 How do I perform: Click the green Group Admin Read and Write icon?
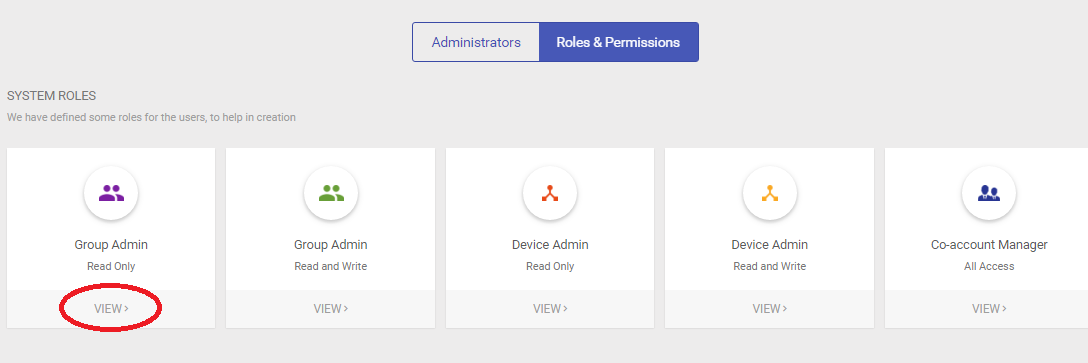coord(331,194)
